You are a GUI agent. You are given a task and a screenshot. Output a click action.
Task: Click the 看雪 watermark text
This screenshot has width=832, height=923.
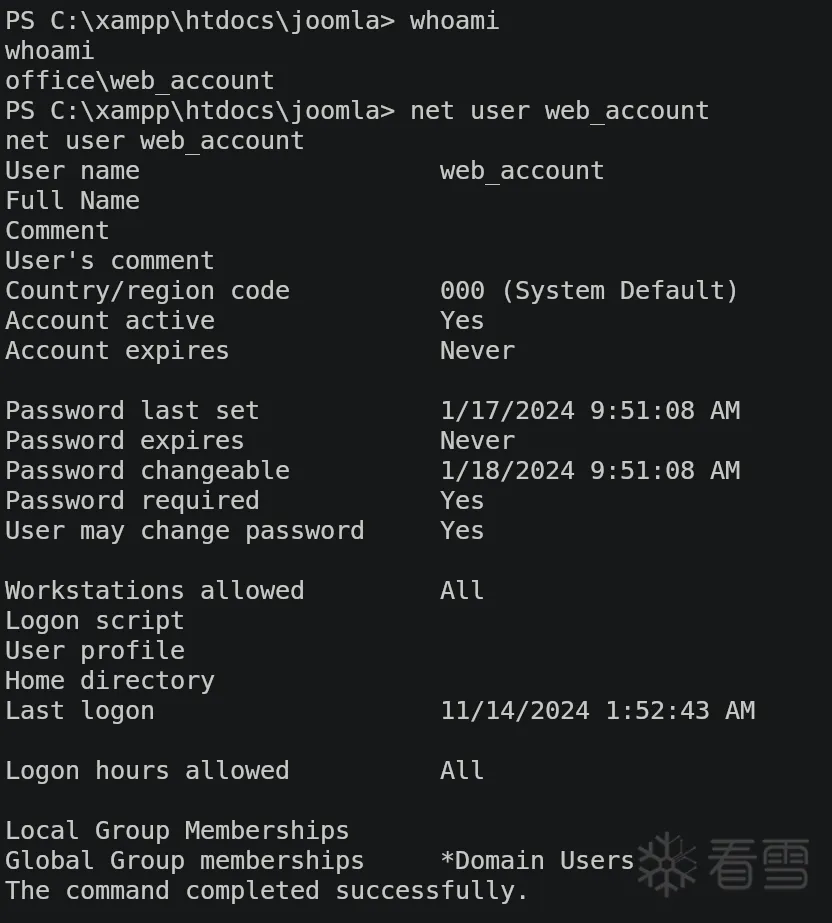point(758,862)
